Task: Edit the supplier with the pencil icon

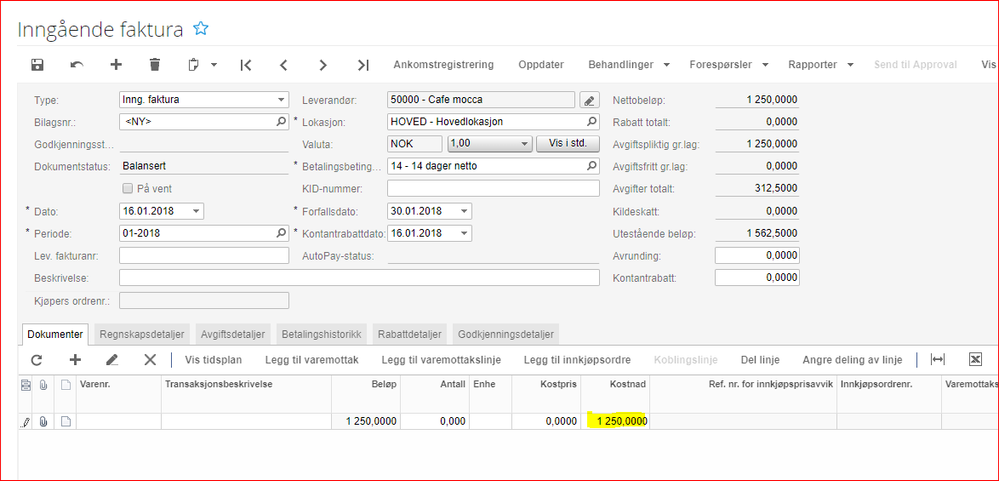Action: tap(590, 100)
